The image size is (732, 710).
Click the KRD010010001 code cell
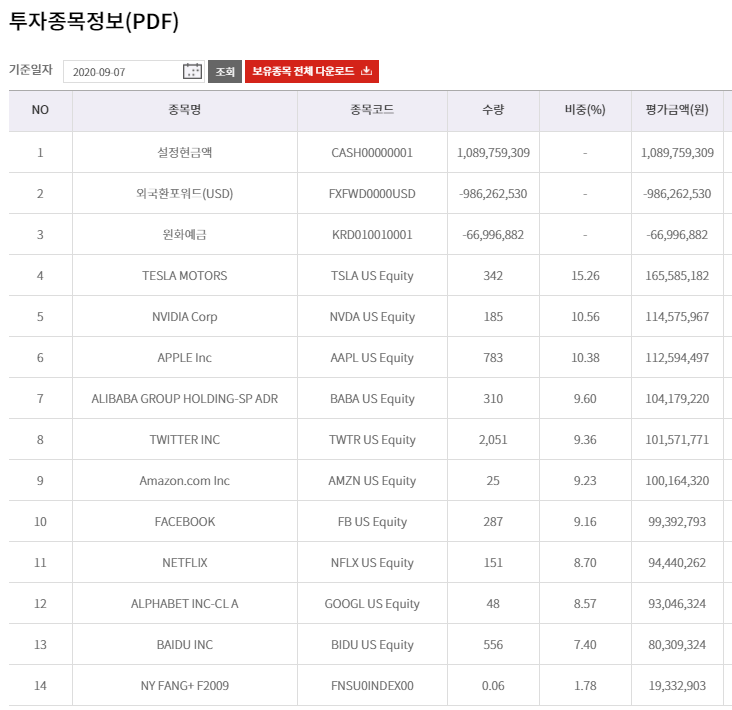(x=372, y=235)
